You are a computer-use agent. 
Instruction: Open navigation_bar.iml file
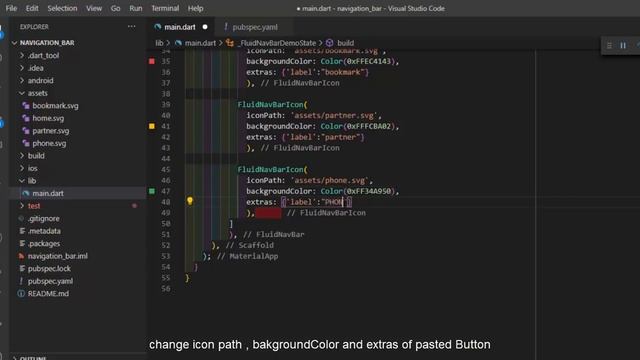click(58, 256)
